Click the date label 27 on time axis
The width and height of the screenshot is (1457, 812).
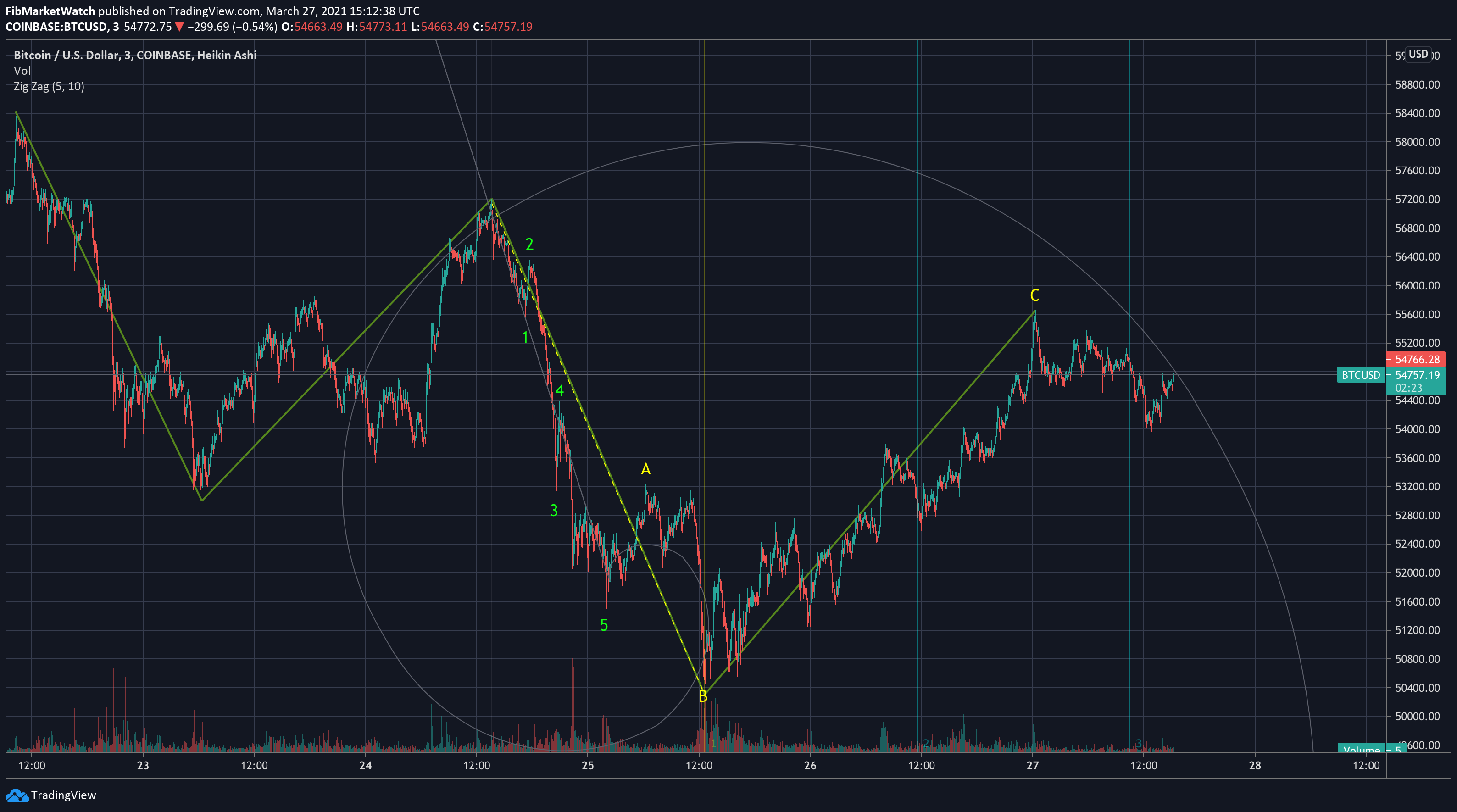click(1033, 766)
